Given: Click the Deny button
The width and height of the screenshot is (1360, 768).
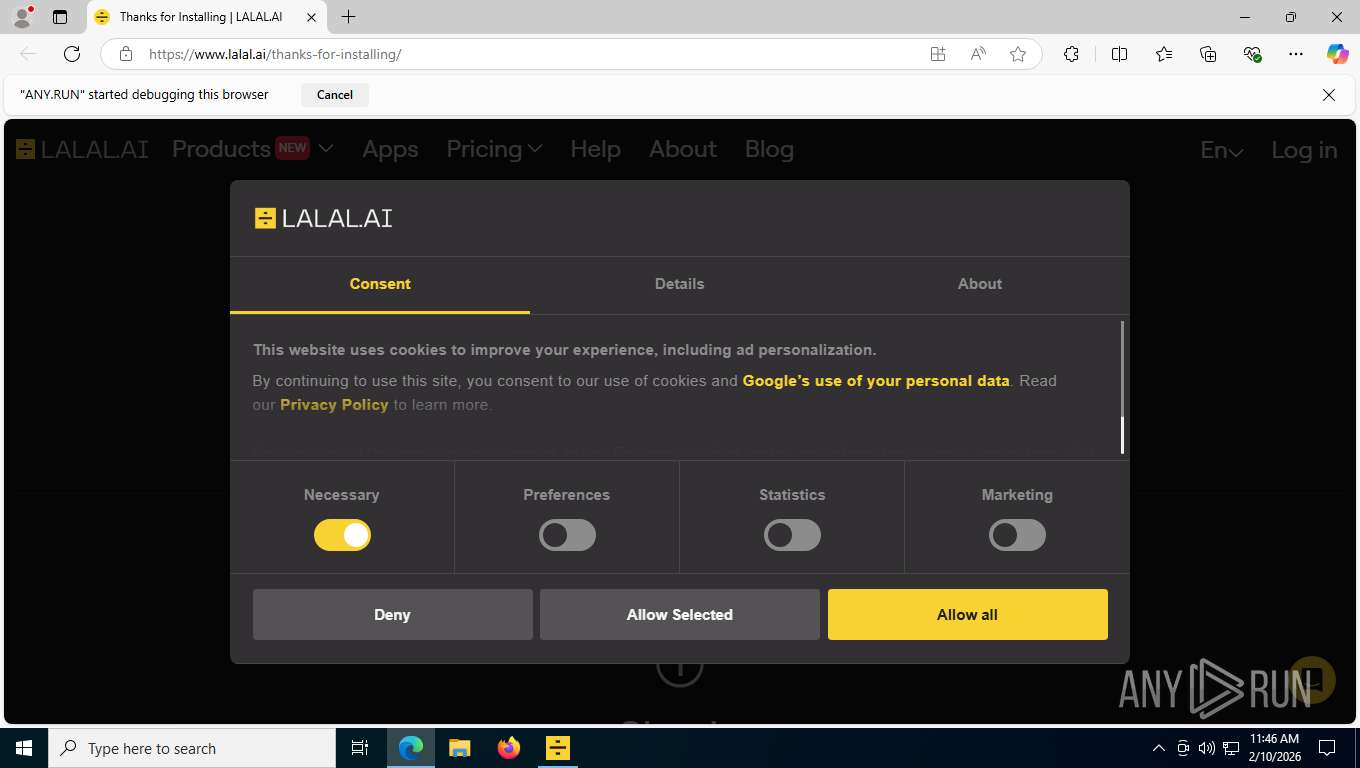Looking at the screenshot, I should 393,614.
